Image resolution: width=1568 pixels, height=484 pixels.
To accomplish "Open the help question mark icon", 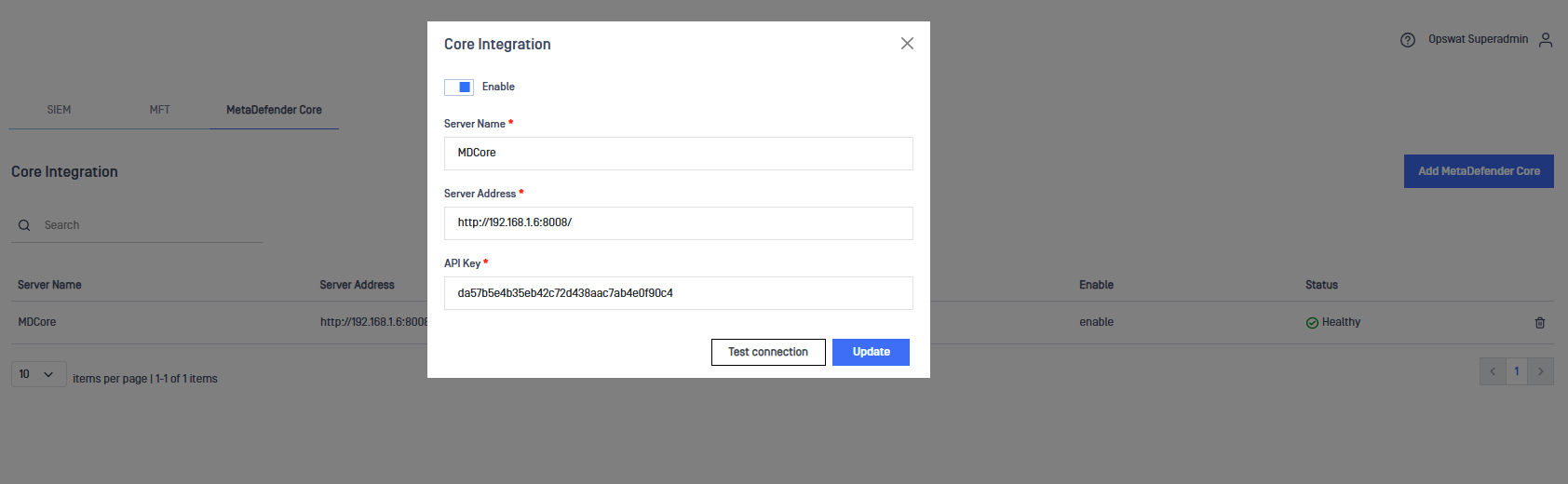I will 1408,40.
